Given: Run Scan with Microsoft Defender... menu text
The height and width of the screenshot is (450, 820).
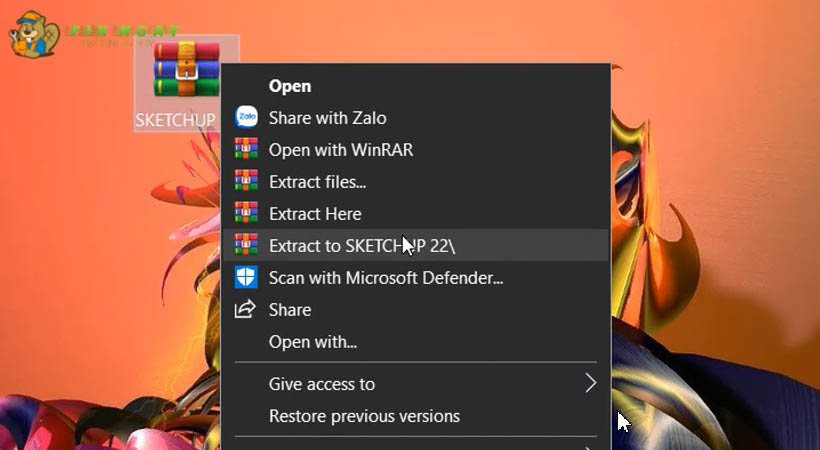Looking at the screenshot, I should point(385,278).
